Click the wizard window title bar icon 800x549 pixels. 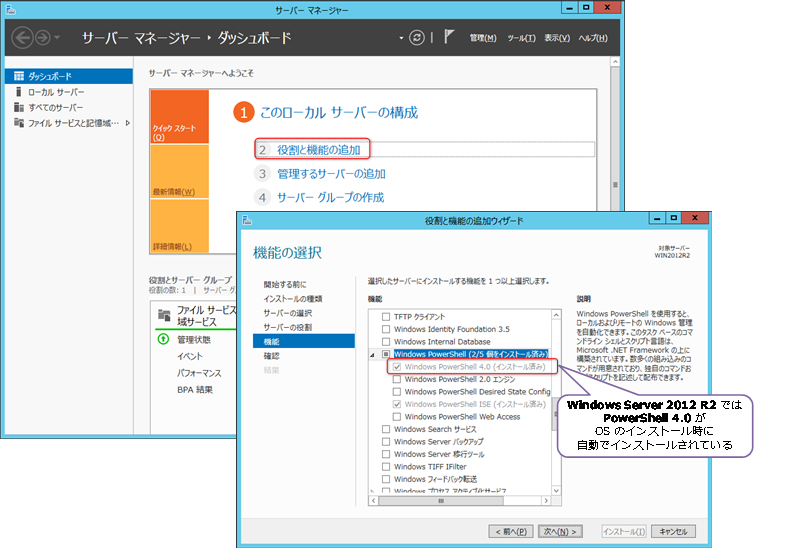[247, 220]
